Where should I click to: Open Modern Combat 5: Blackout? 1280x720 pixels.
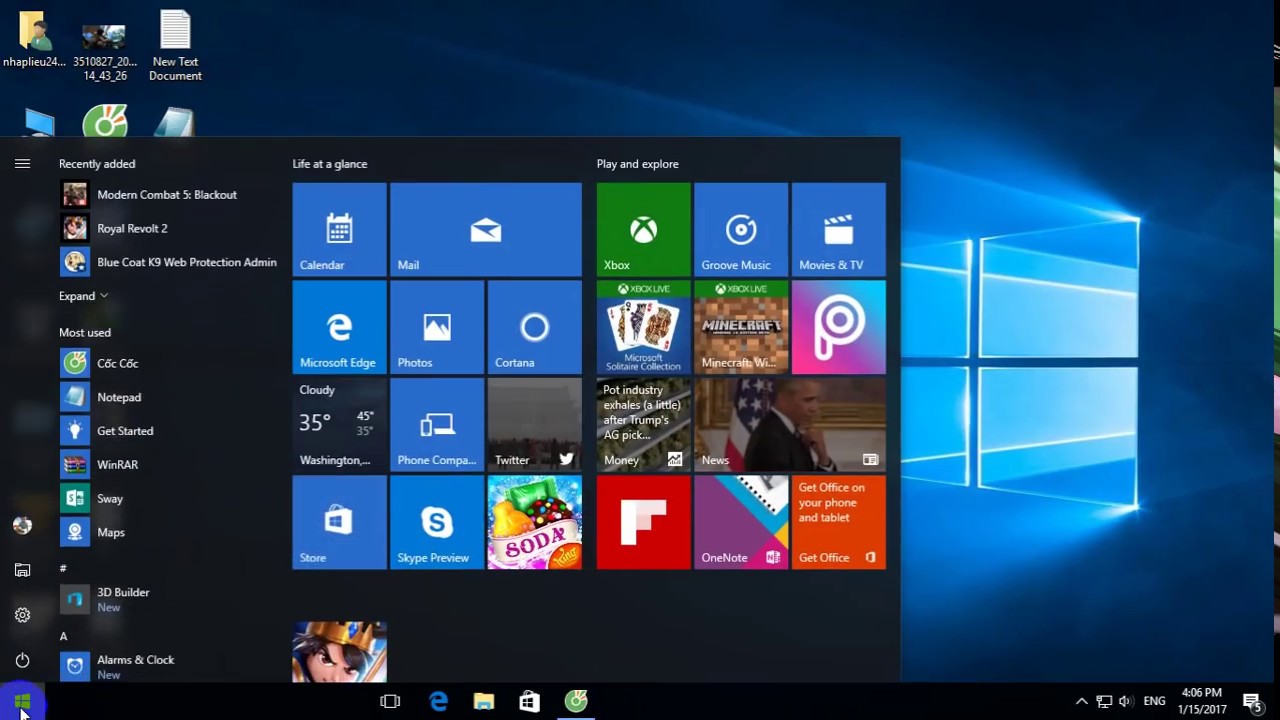tap(168, 194)
